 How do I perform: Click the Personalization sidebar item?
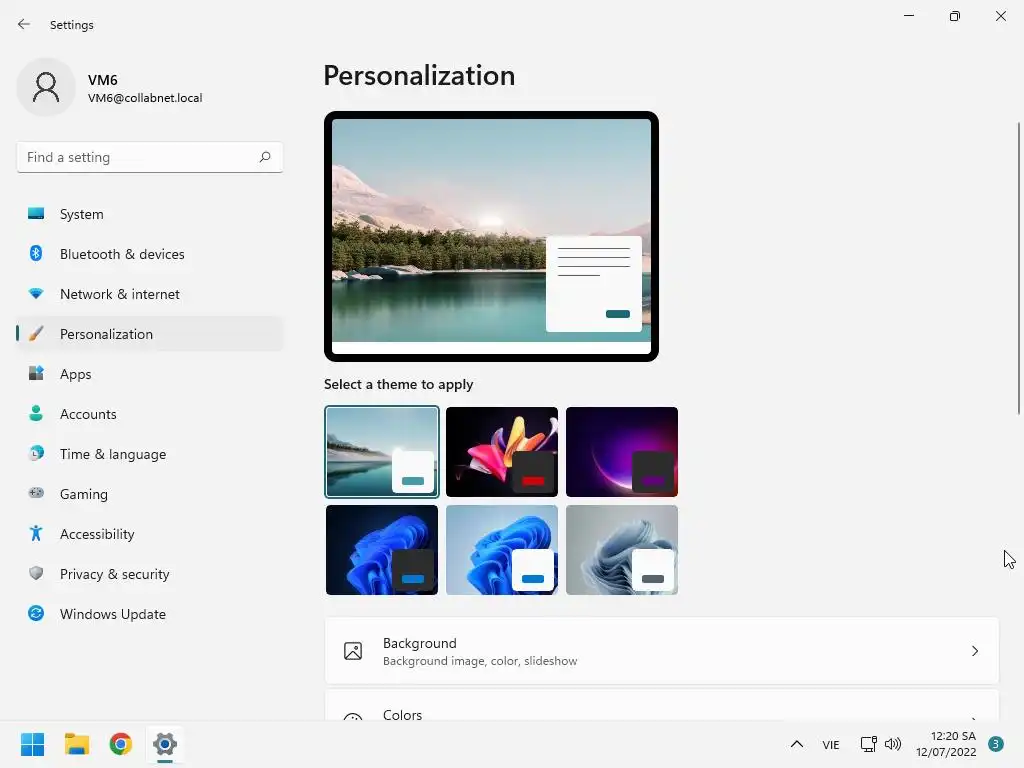[150, 334]
